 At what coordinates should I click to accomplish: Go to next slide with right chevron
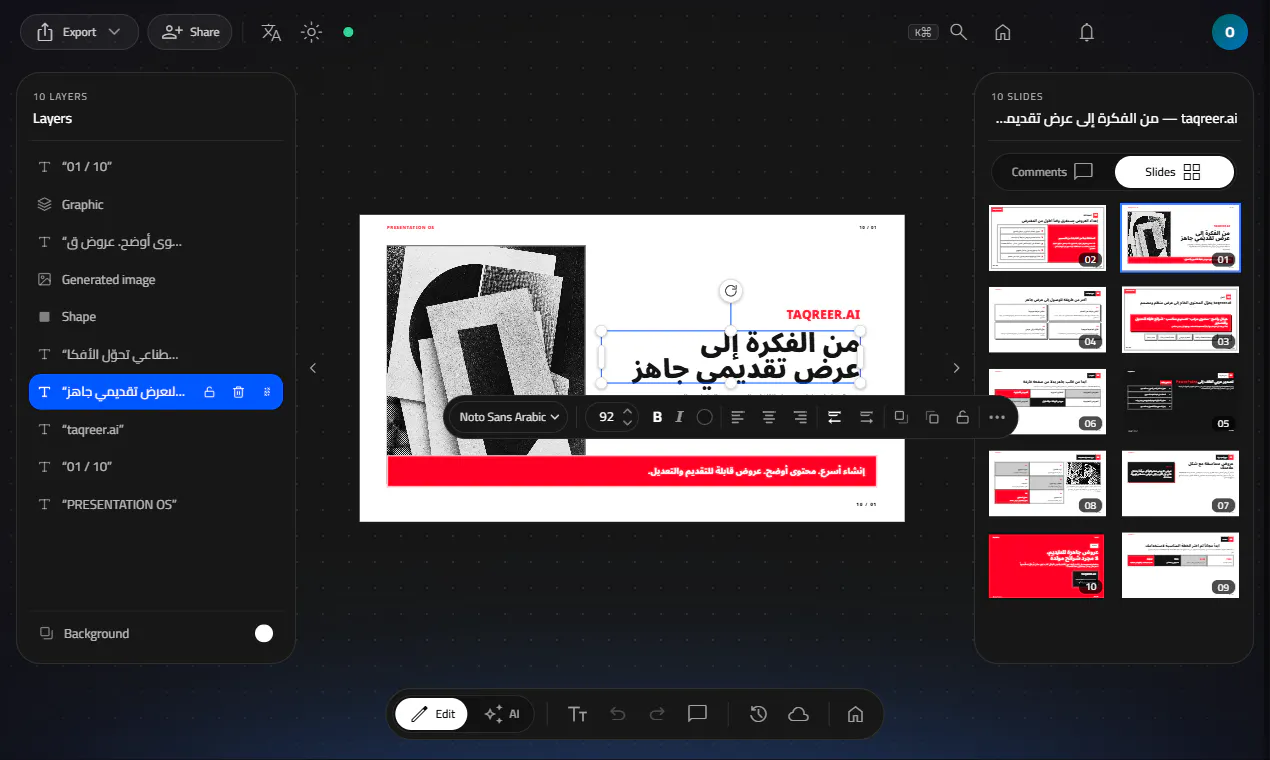956,368
